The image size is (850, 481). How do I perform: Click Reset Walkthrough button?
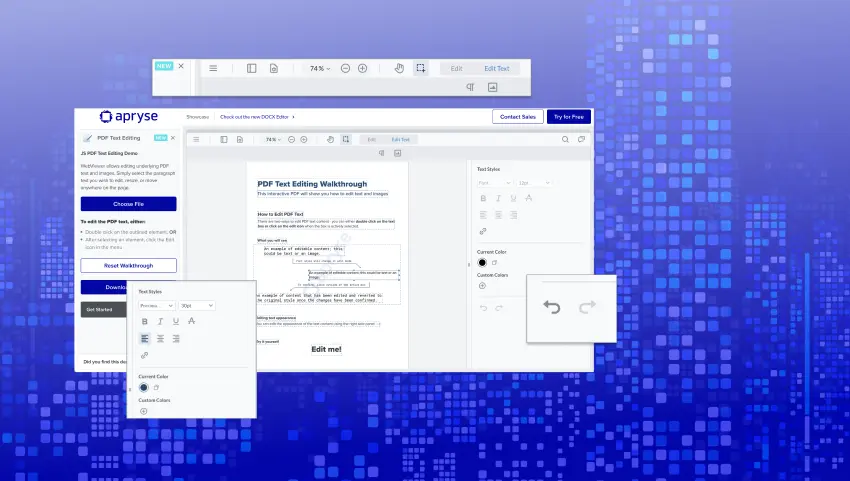coord(128,266)
